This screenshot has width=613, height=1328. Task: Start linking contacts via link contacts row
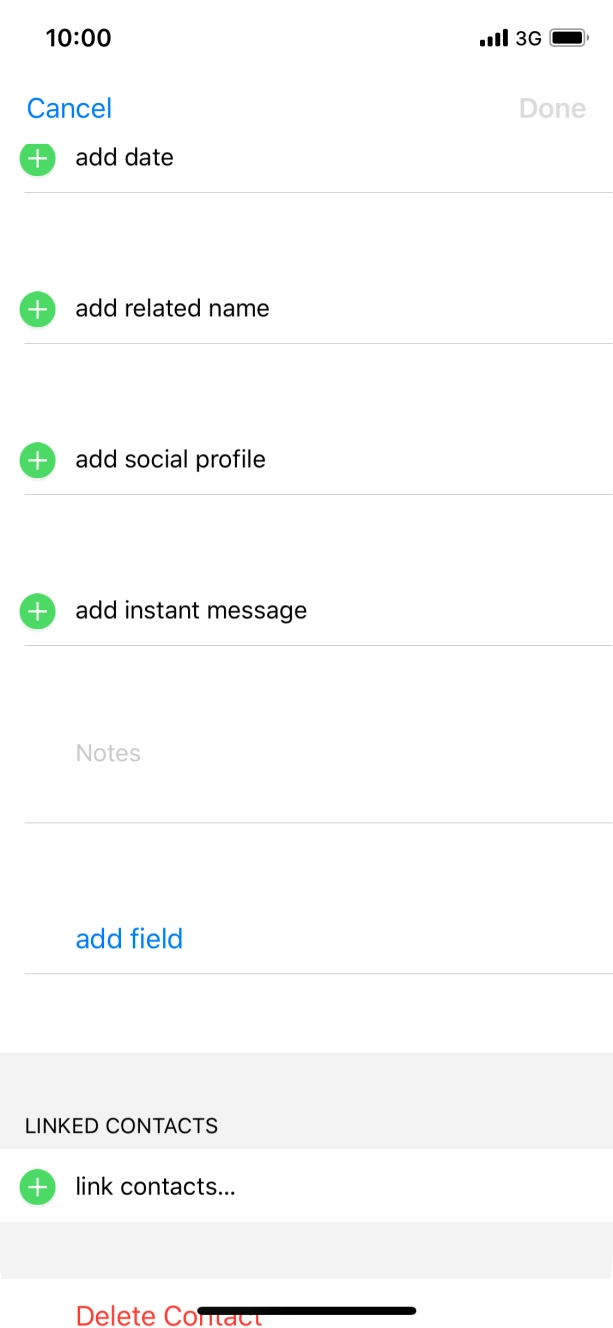(155, 1187)
